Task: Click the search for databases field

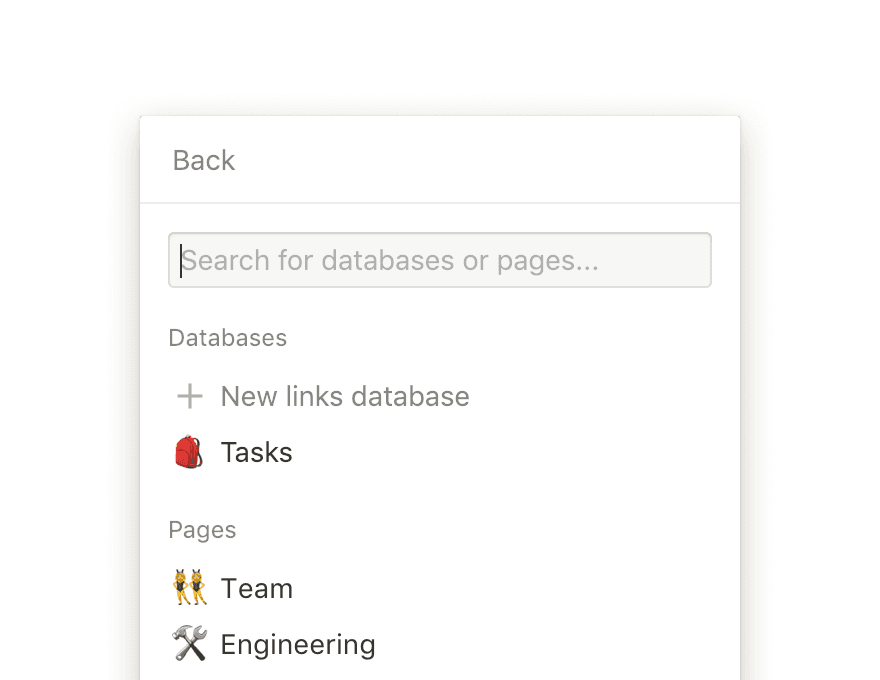Action: click(x=440, y=260)
